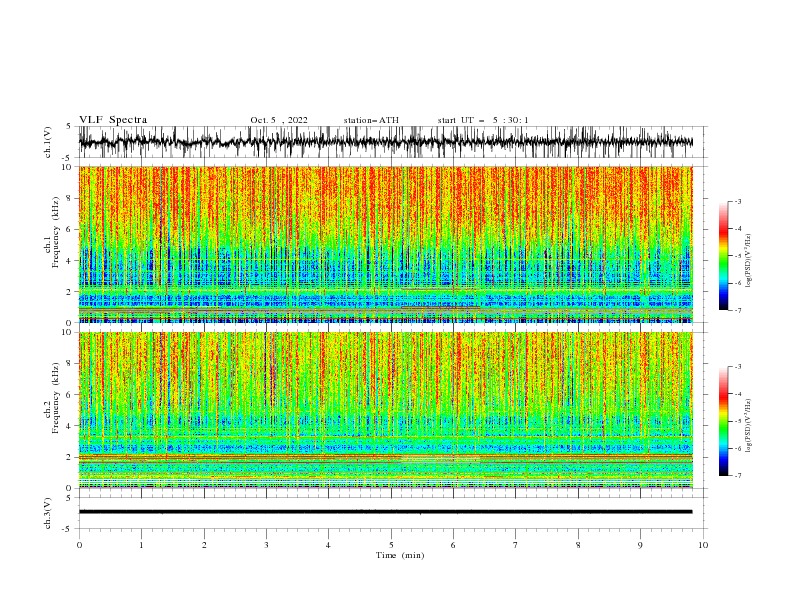
Task: Click time axis tick label "1"
Action: point(141,545)
